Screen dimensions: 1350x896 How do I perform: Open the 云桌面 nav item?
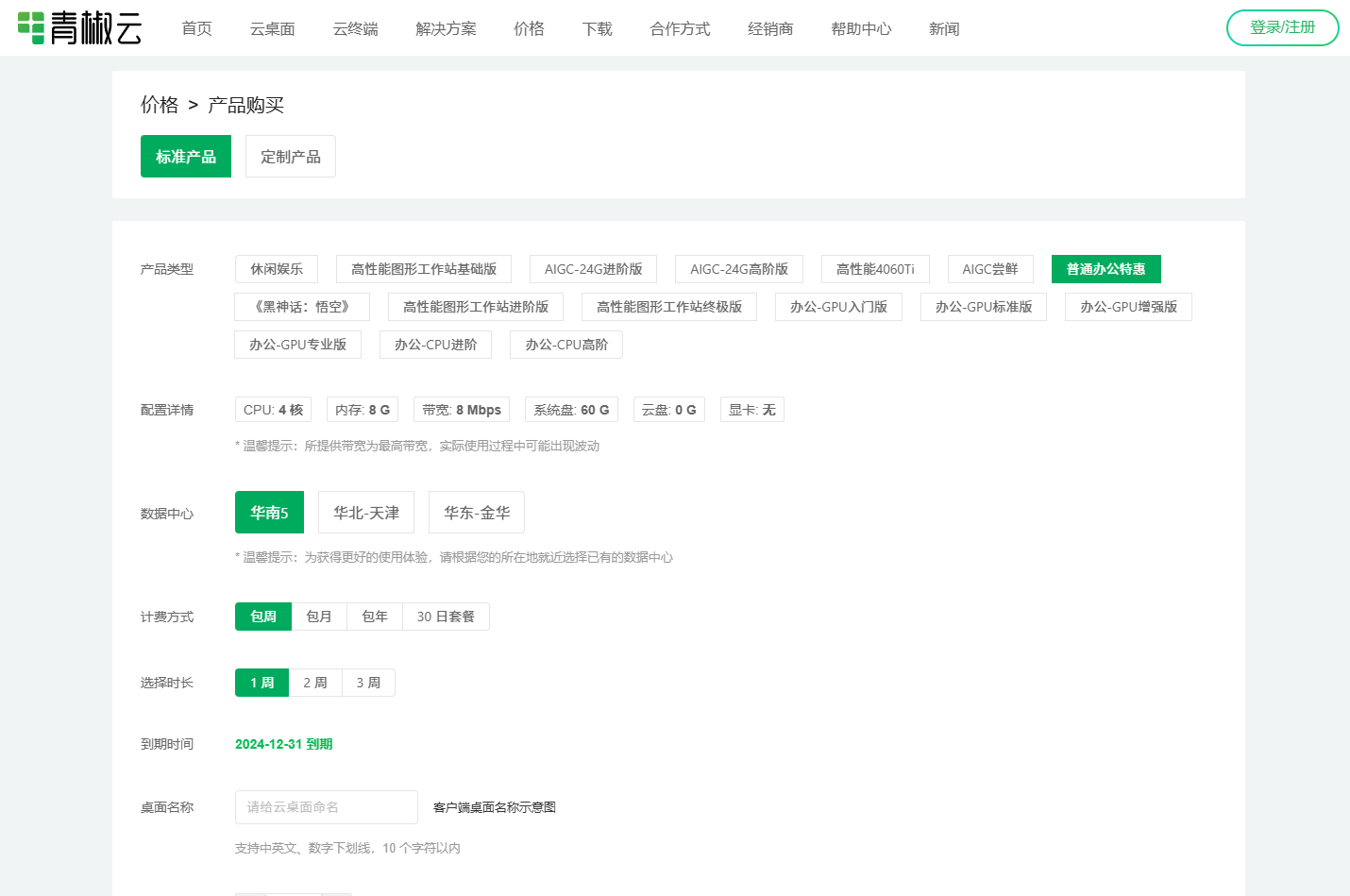tap(272, 29)
